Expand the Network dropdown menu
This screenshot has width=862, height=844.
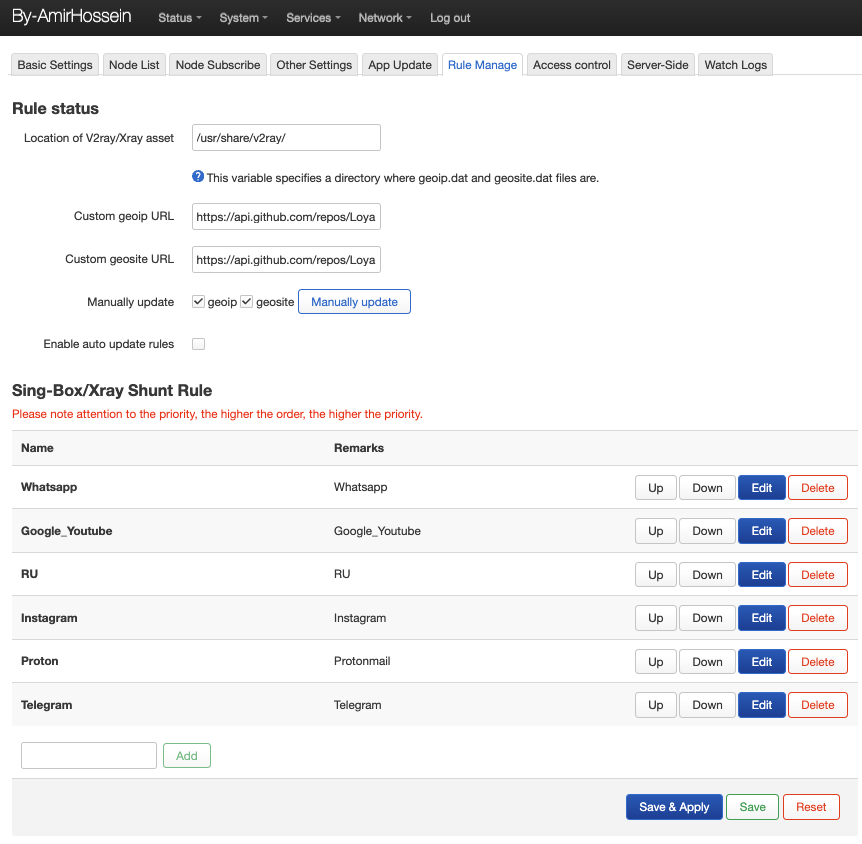pyautogui.click(x=386, y=18)
